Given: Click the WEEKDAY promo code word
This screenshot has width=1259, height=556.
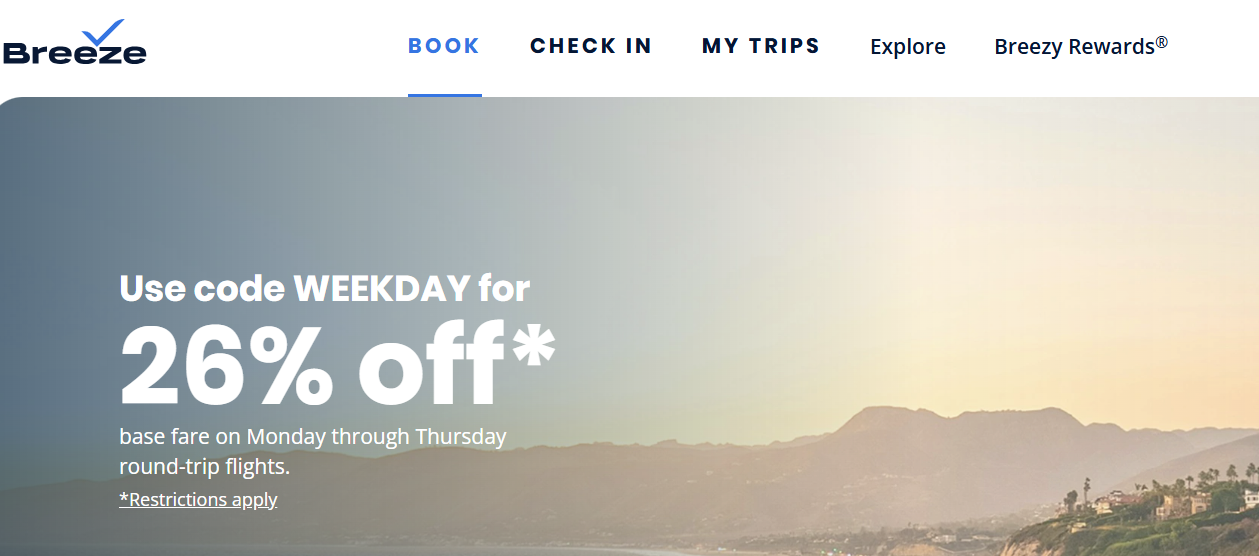Looking at the screenshot, I should point(381,289).
